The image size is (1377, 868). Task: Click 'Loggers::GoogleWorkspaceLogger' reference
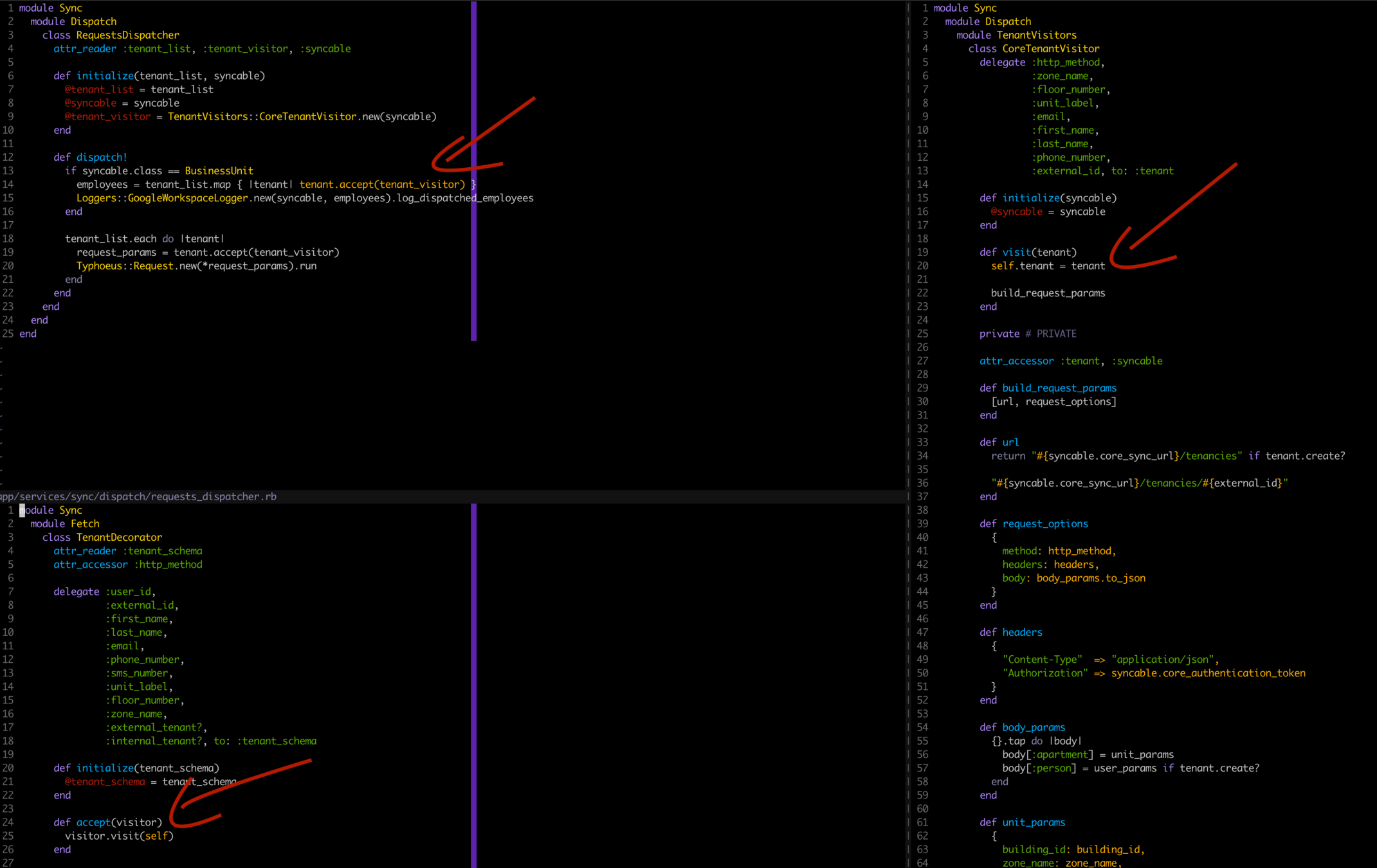click(x=162, y=198)
